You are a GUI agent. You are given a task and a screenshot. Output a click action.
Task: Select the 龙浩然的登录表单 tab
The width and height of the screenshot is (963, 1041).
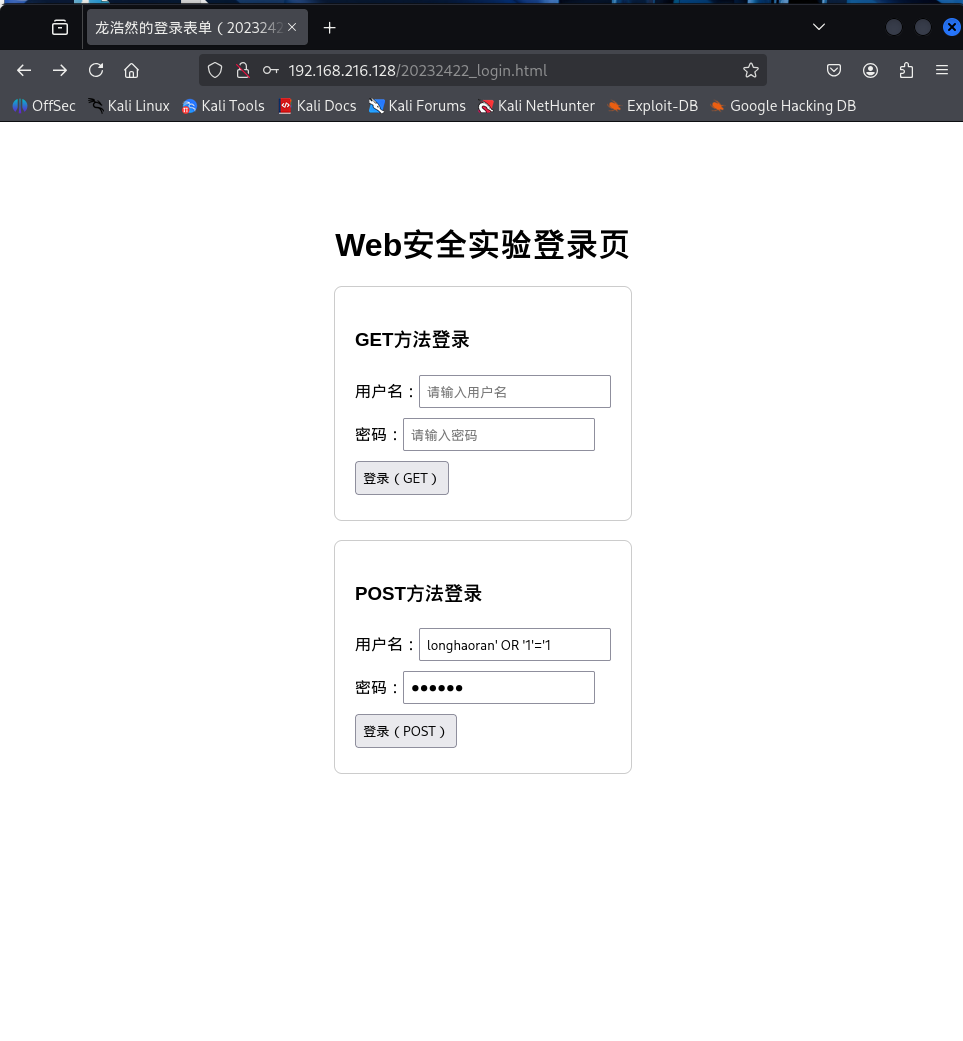click(197, 27)
